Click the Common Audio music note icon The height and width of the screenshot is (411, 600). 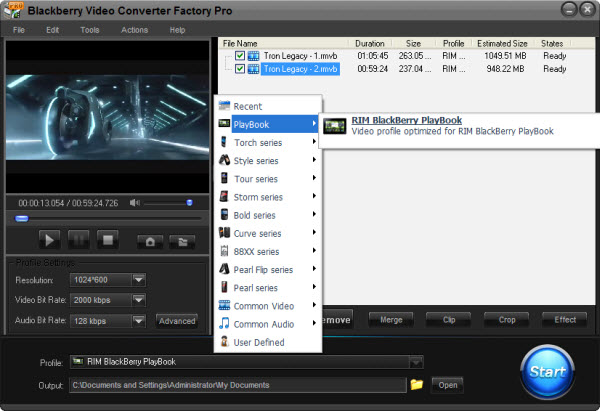pos(225,324)
